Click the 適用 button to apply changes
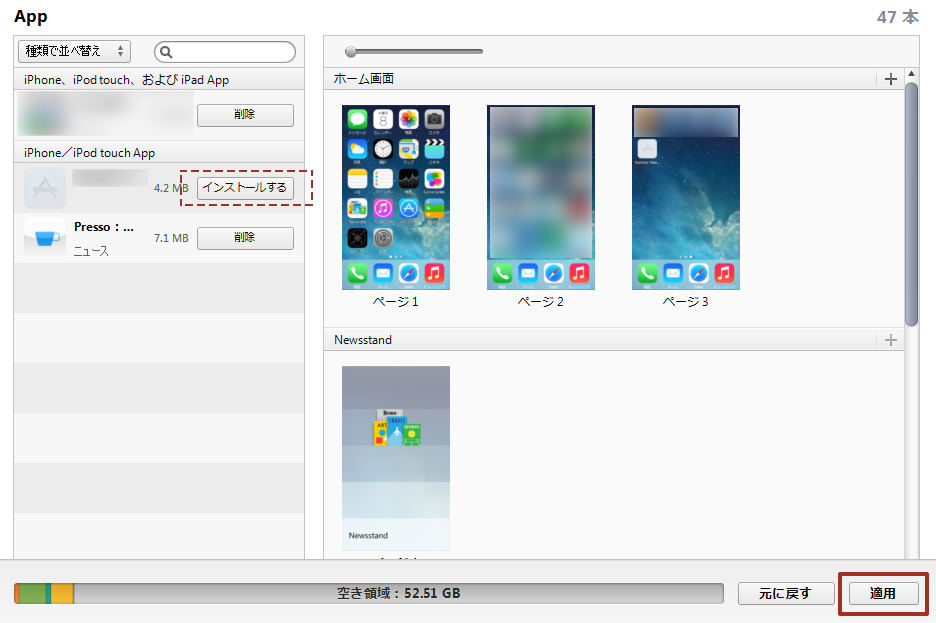Viewport: 936px width, 623px height. point(882,593)
